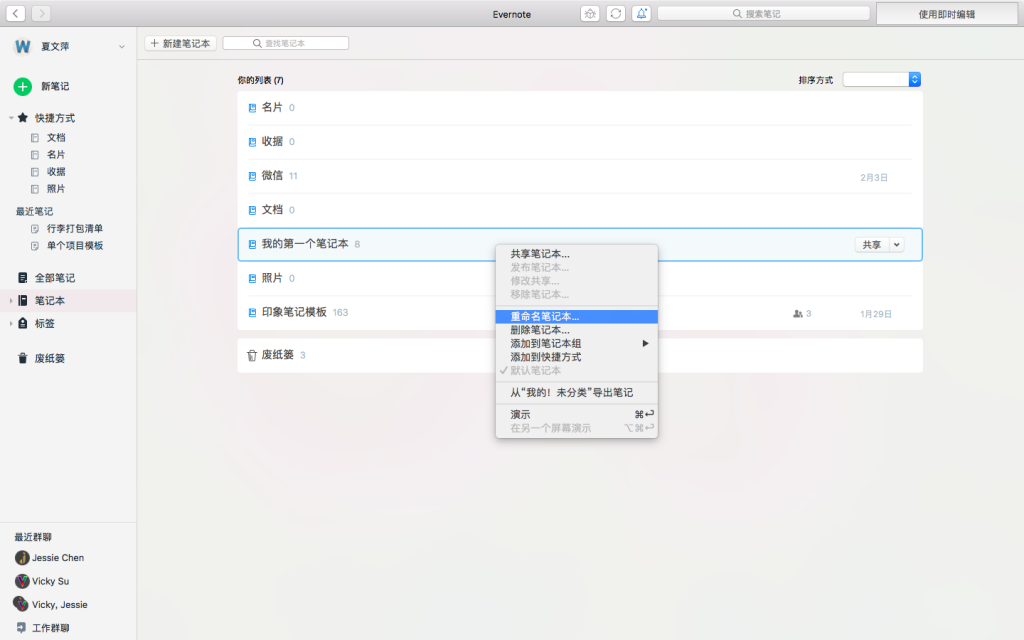Click the notebook icon beside 微信
Screen dimensions: 1024x640
tap(252, 176)
